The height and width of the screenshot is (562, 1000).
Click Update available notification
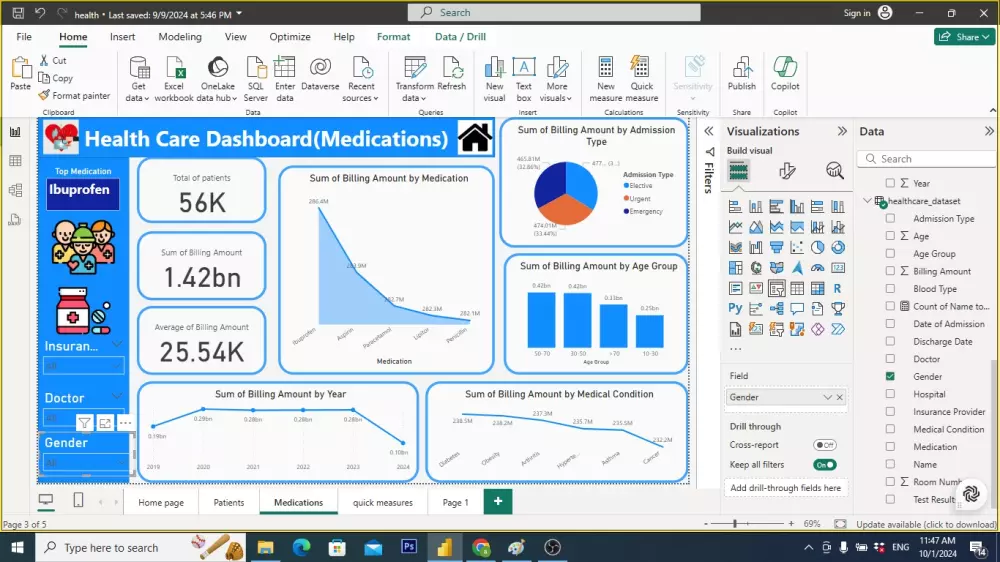point(926,524)
